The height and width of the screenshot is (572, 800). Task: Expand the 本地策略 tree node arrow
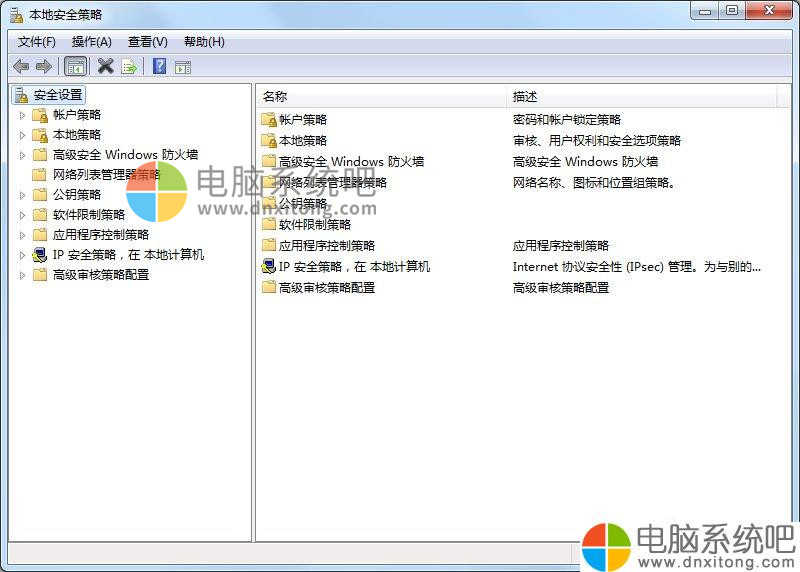pos(22,135)
